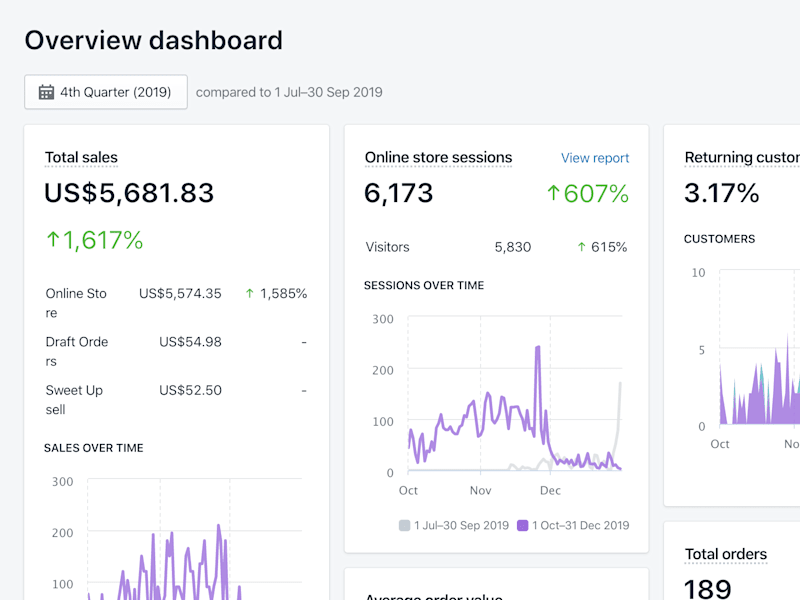Click the US$54.98 amount
This screenshot has height=600, width=800.
[190, 342]
